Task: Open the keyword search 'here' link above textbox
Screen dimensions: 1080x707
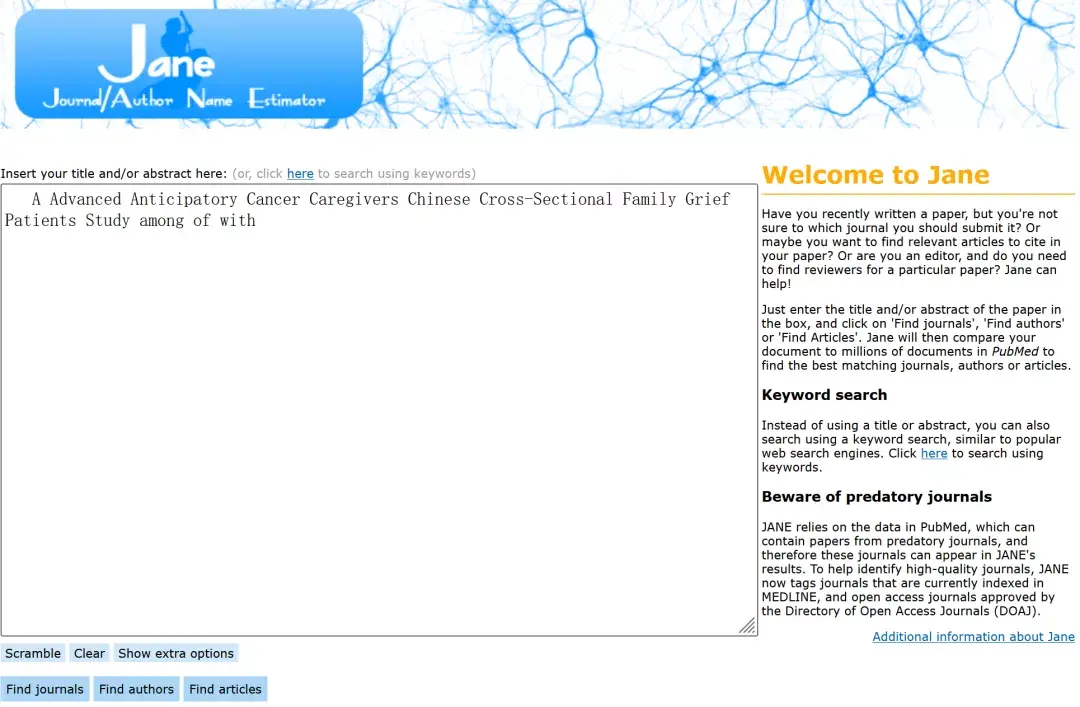Action: (x=300, y=174)
